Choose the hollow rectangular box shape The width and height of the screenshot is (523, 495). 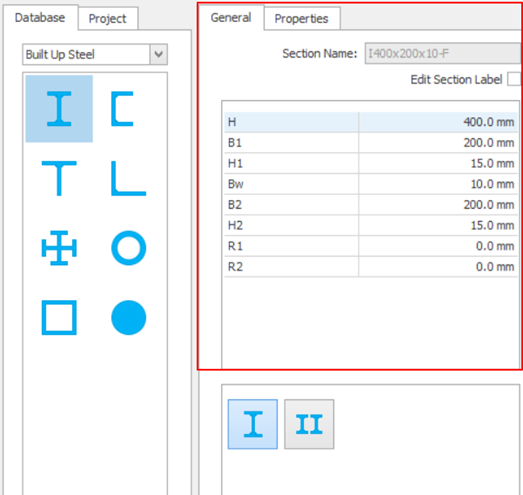(59, 318)
